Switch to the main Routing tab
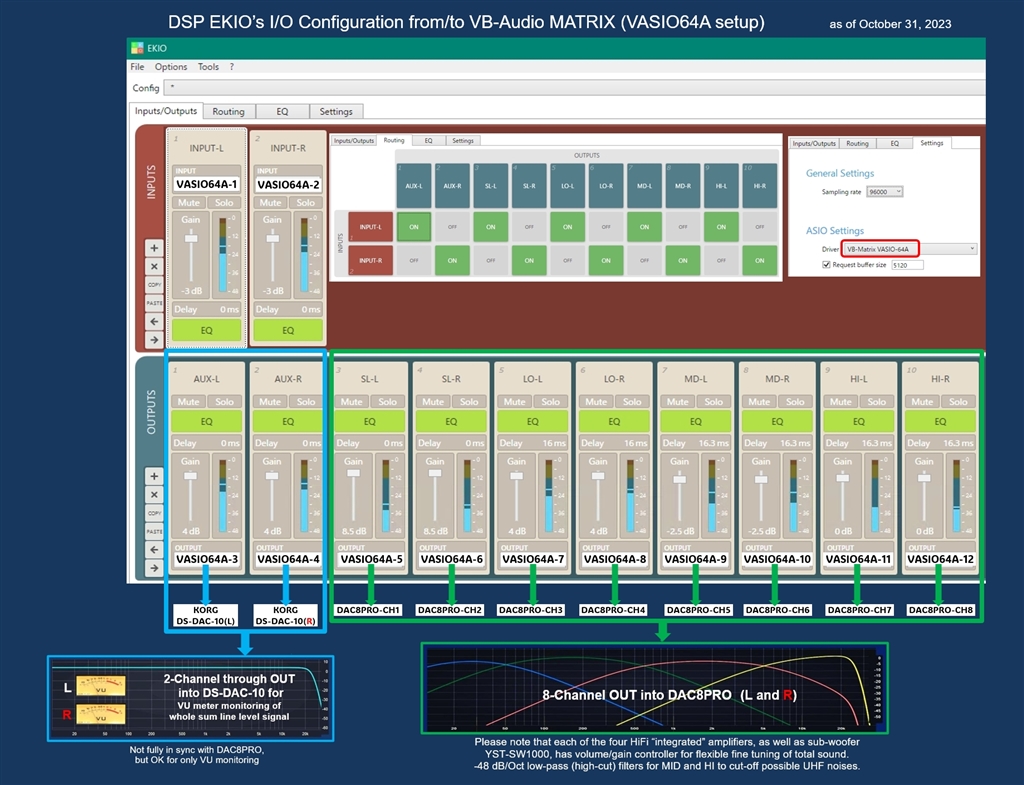 click(229, 112)
